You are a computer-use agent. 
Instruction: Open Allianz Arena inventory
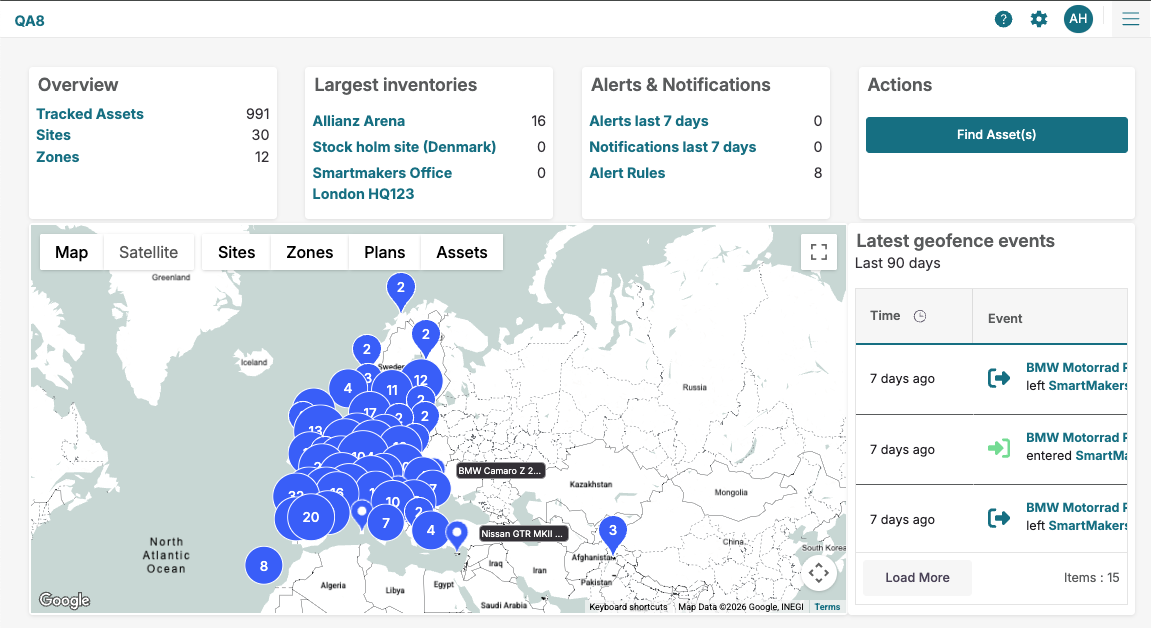(358, 121)
